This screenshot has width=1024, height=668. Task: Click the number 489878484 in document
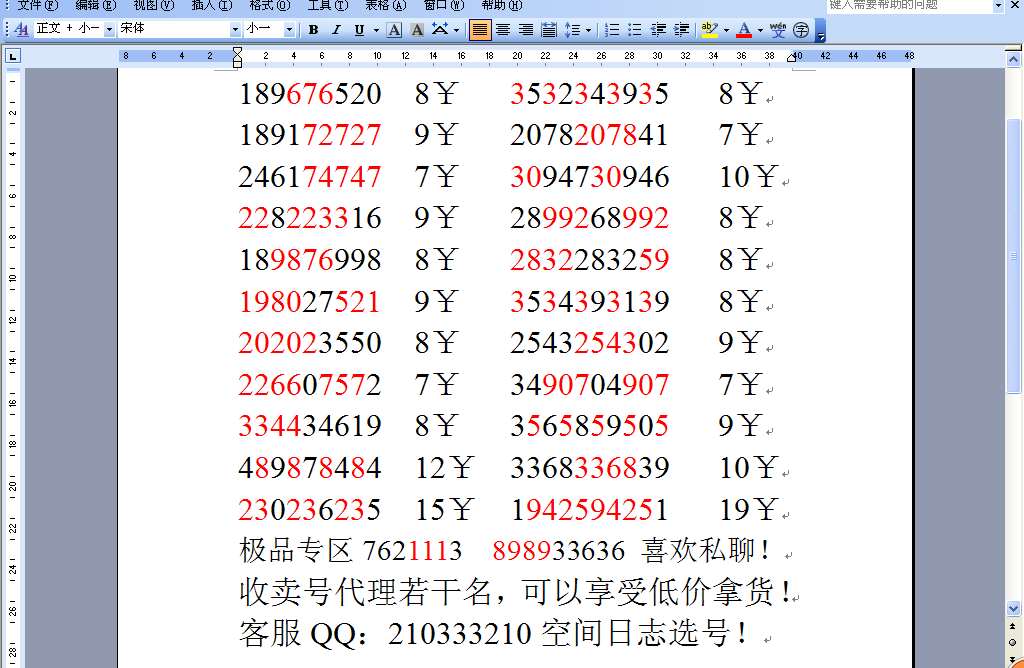(310, 468)
